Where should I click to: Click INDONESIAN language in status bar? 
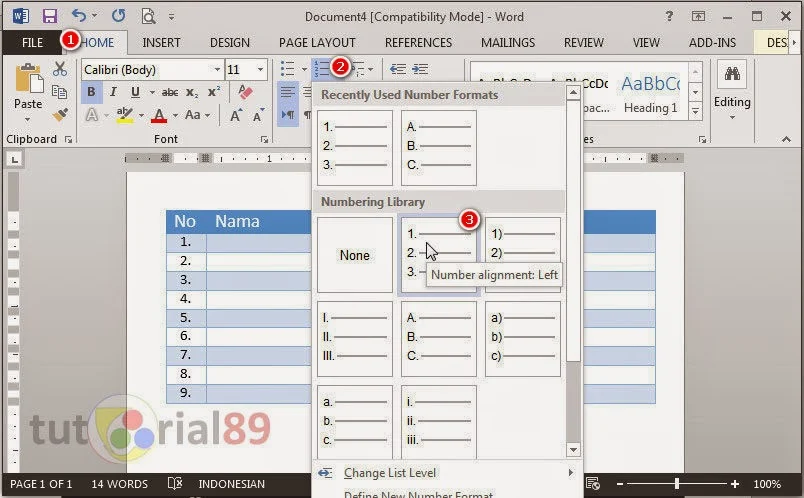pos(231,484)
